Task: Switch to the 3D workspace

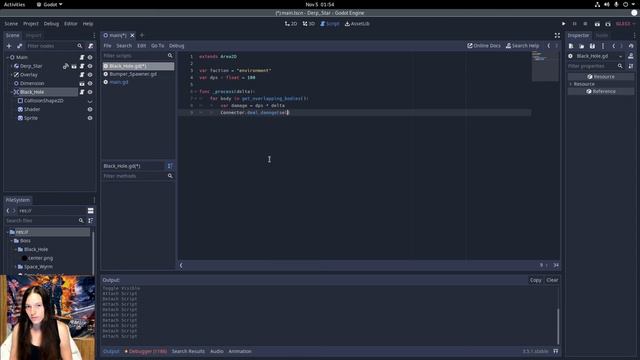Action: tap(309, 24)
